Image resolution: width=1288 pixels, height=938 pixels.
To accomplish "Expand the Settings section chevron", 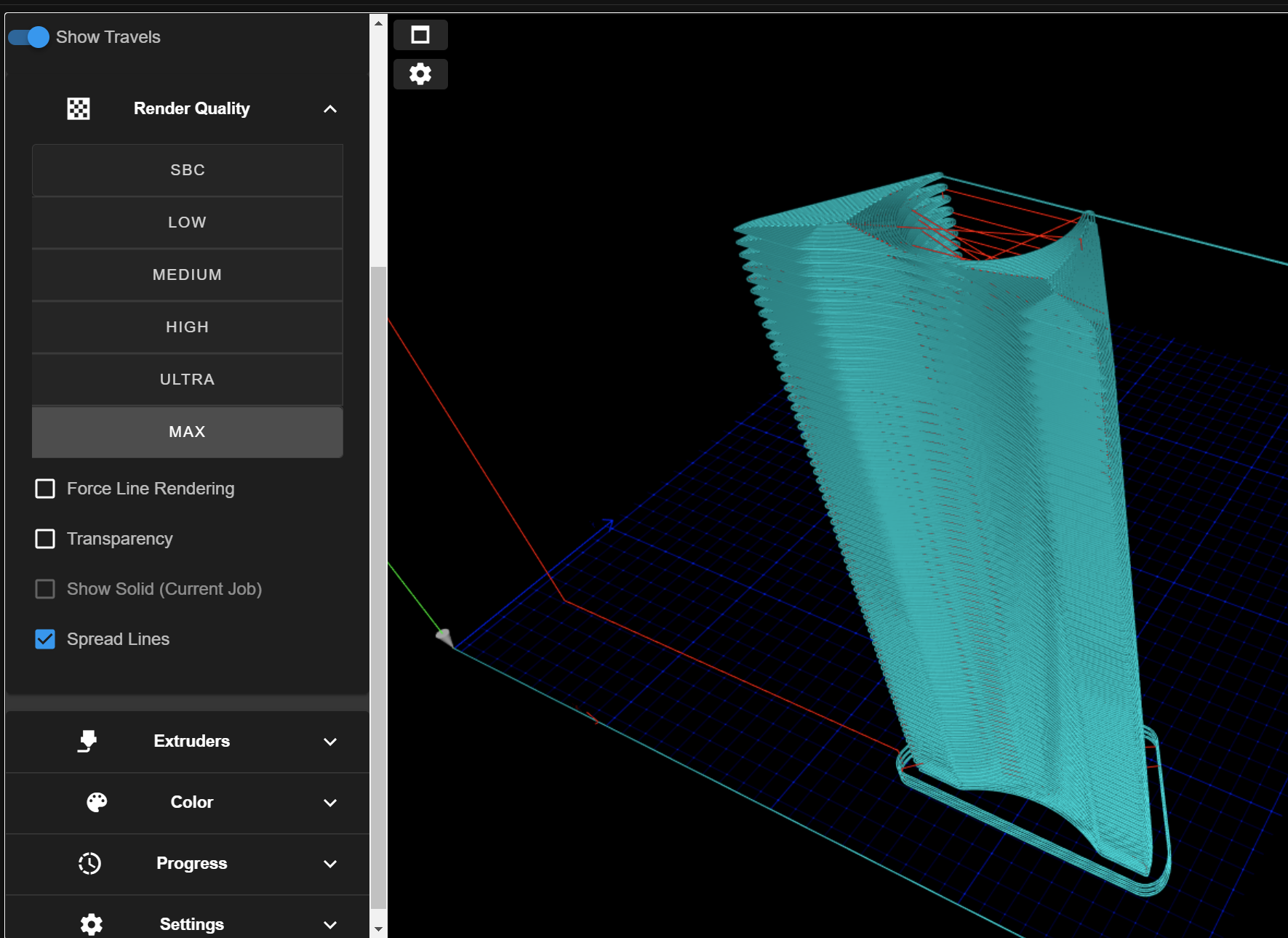I will (x=330, y=925).
